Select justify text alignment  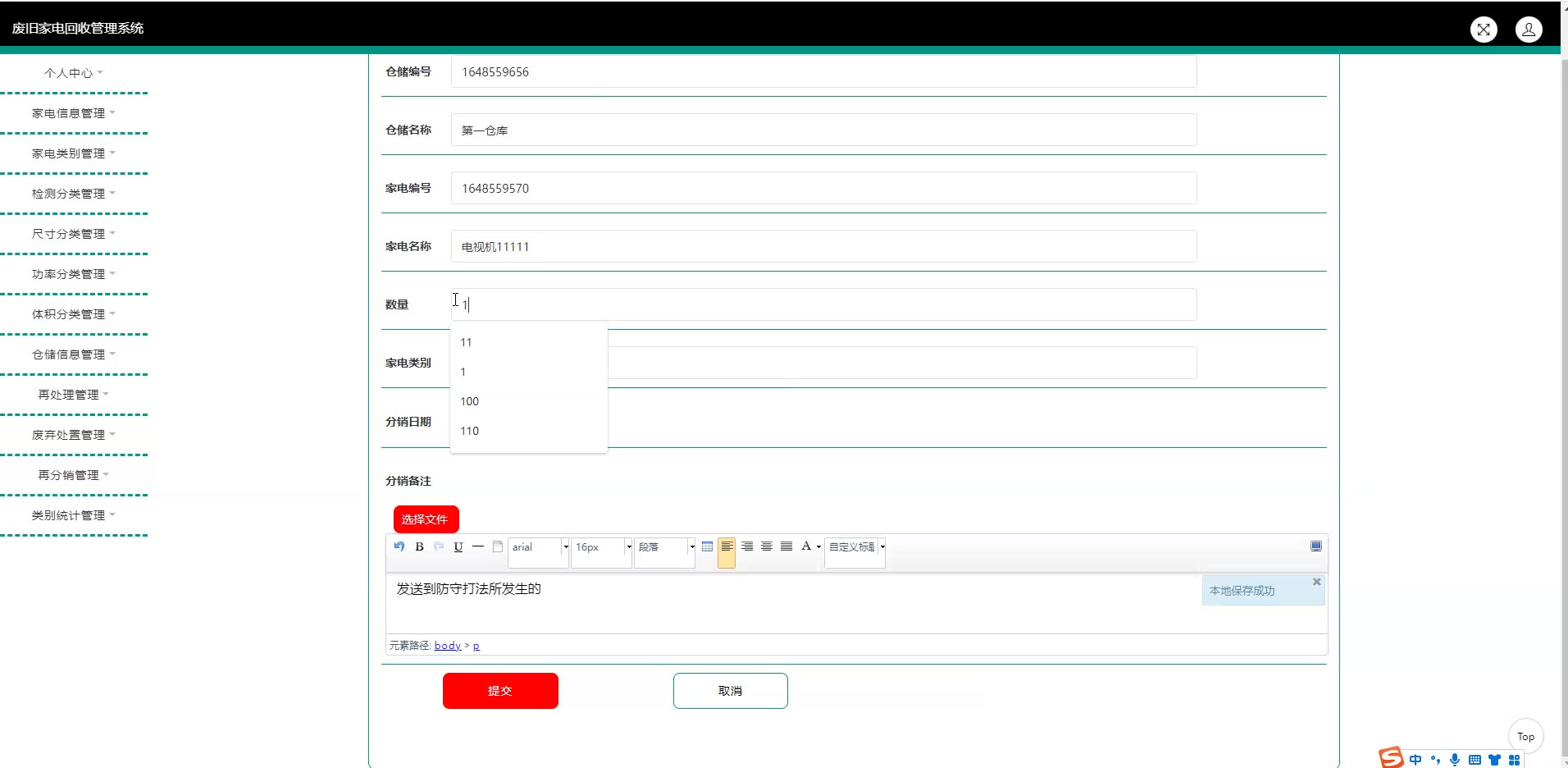coord(786,546)
